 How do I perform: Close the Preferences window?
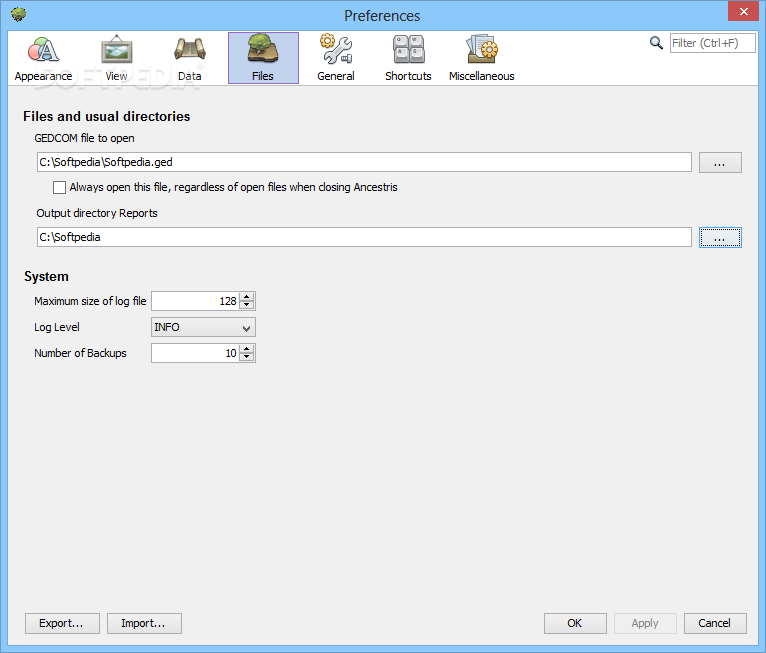(x=743, y=11)
